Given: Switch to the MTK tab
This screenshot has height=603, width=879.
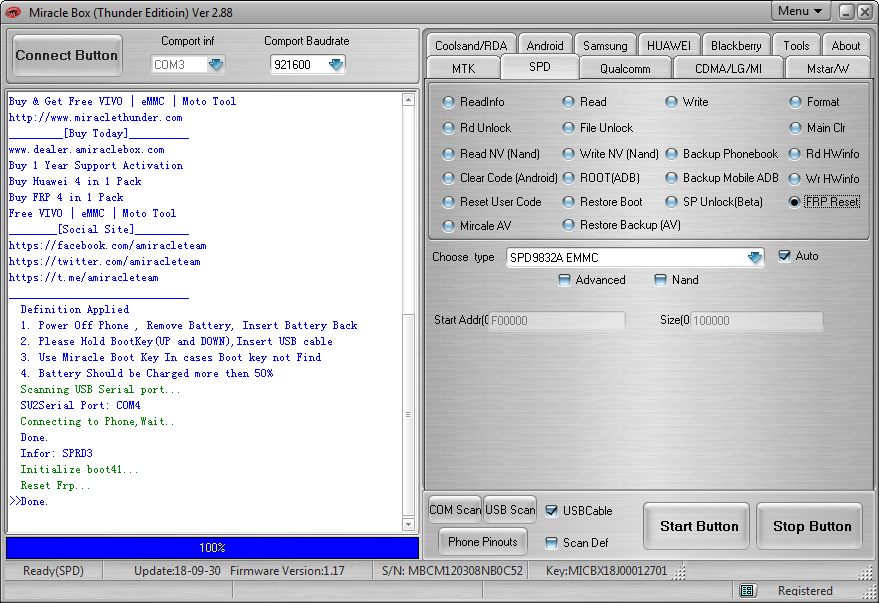Looking at the screenshot, I should (x=464, y=68).
